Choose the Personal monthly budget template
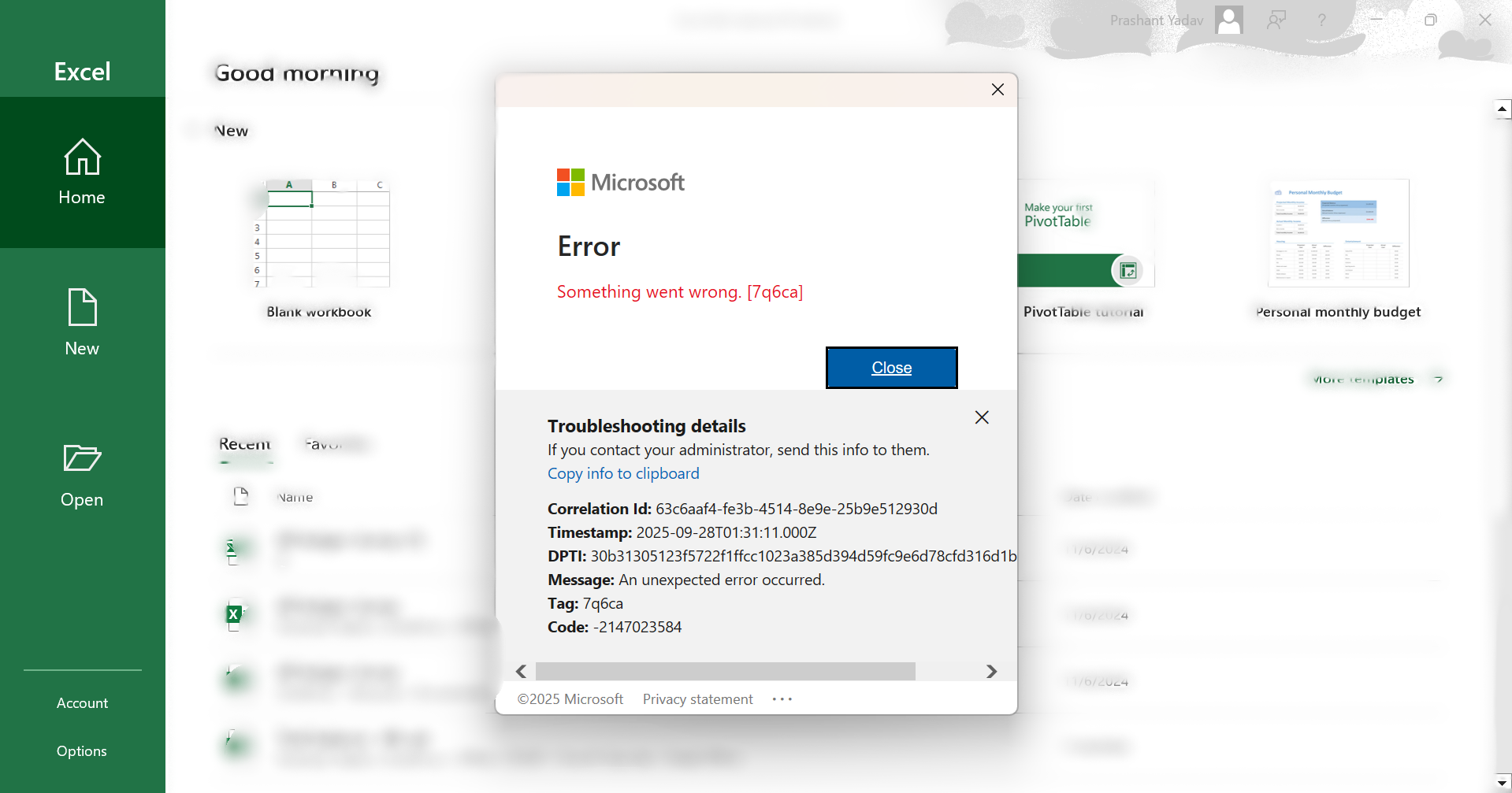The width and height of the screenshot is (1512, 793). [x=1338, y=233]
